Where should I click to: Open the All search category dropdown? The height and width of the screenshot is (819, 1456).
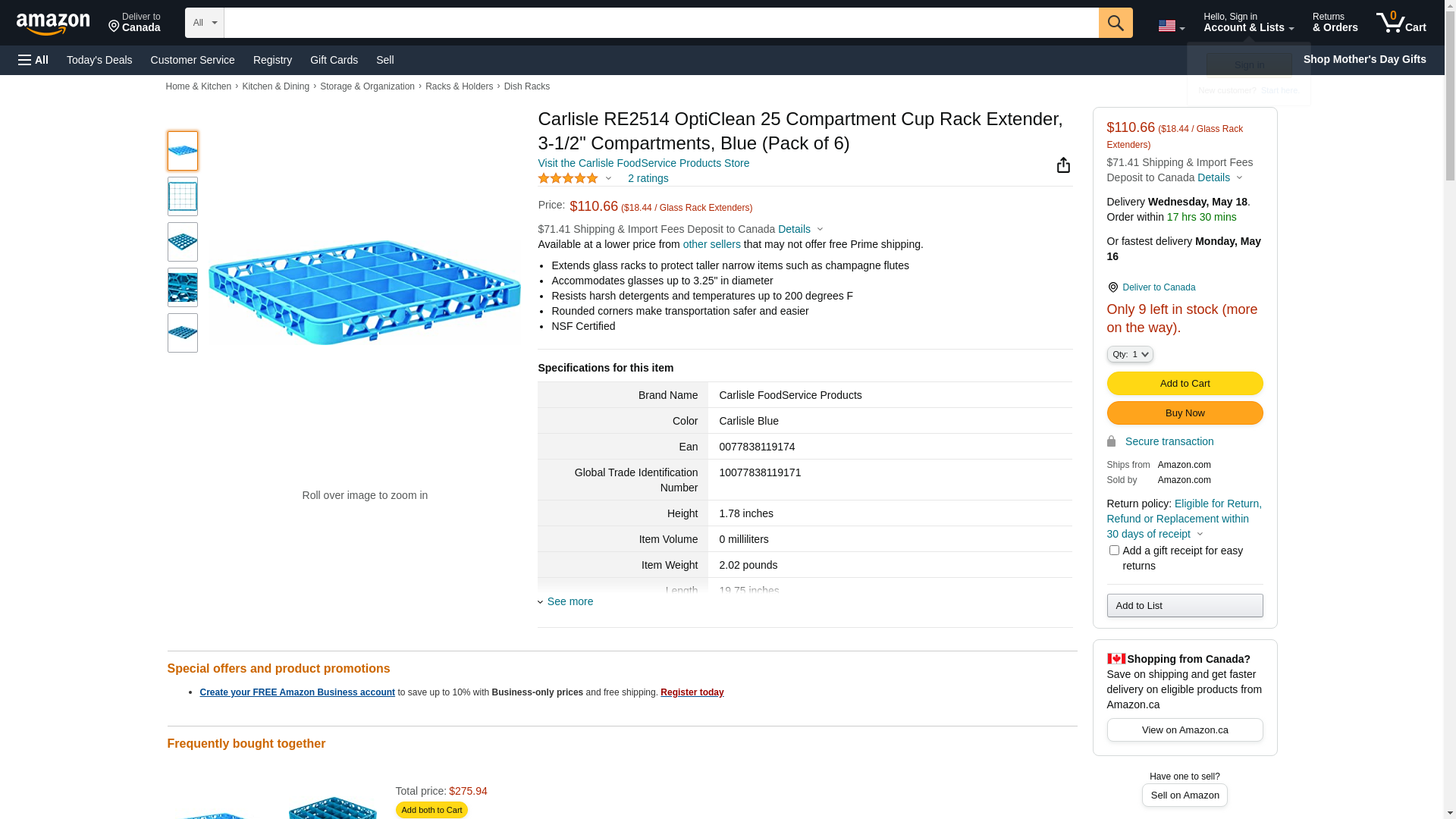pyautogui.click(x=205, y=23)
